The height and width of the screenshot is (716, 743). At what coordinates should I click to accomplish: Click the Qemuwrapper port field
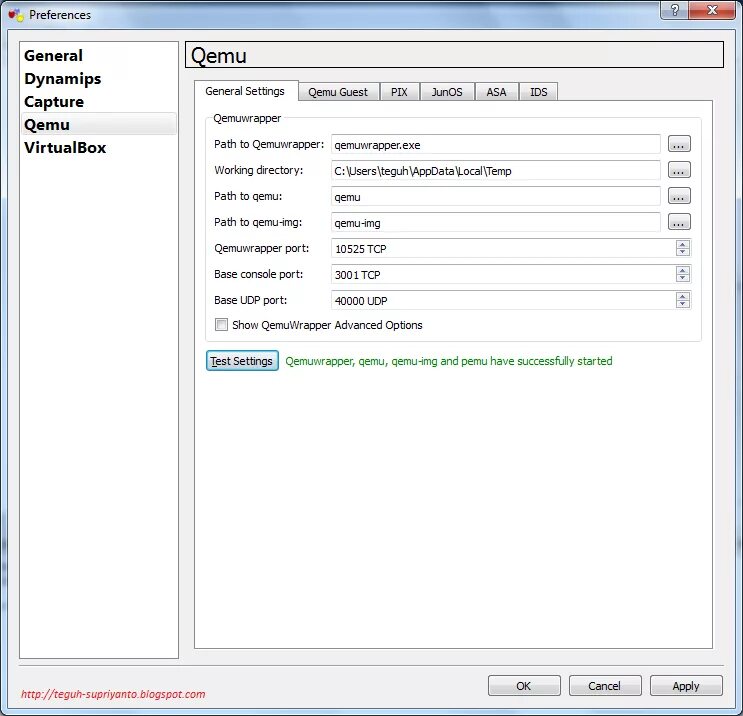click(x=502, y=249)
